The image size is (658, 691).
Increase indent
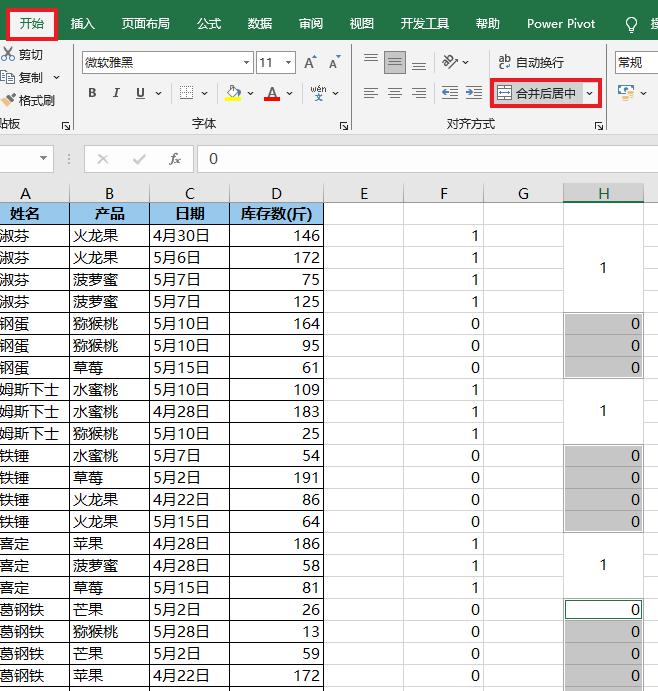474,93
